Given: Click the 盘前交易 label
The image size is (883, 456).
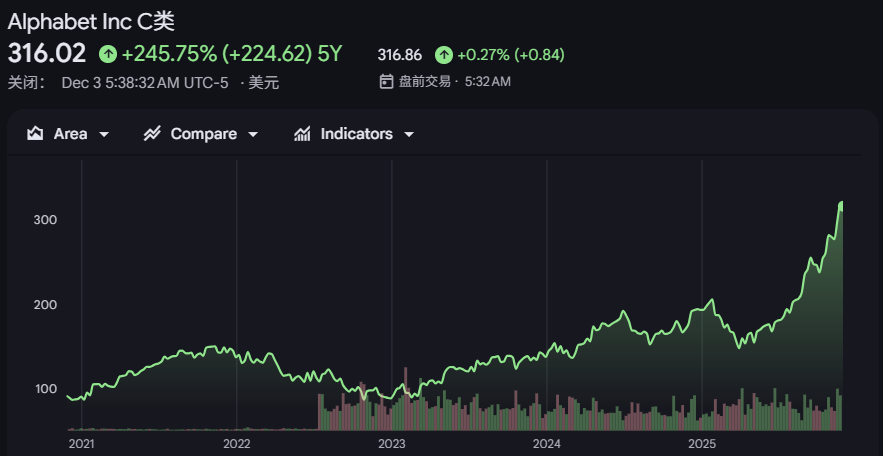Looking at the screenshot, I should pyautogui.click(x=425, y=82).
